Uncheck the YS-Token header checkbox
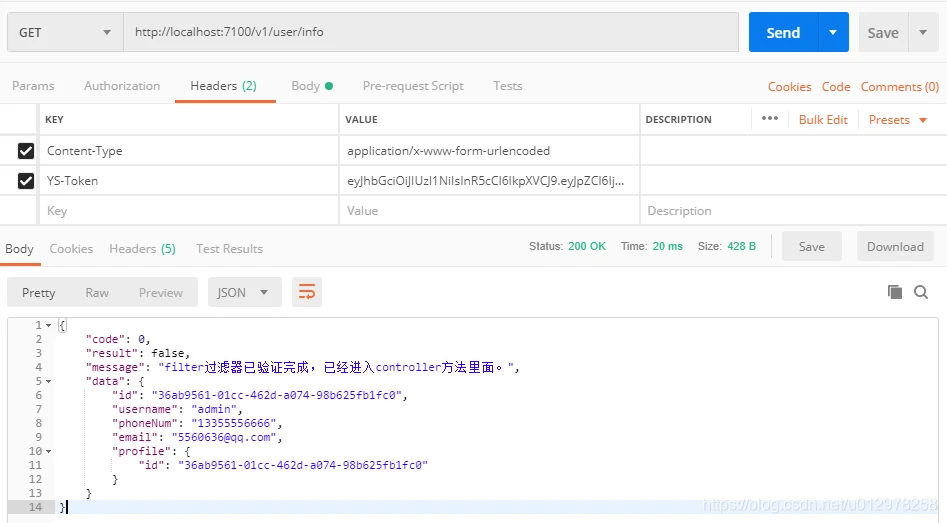 click(26, 181)
